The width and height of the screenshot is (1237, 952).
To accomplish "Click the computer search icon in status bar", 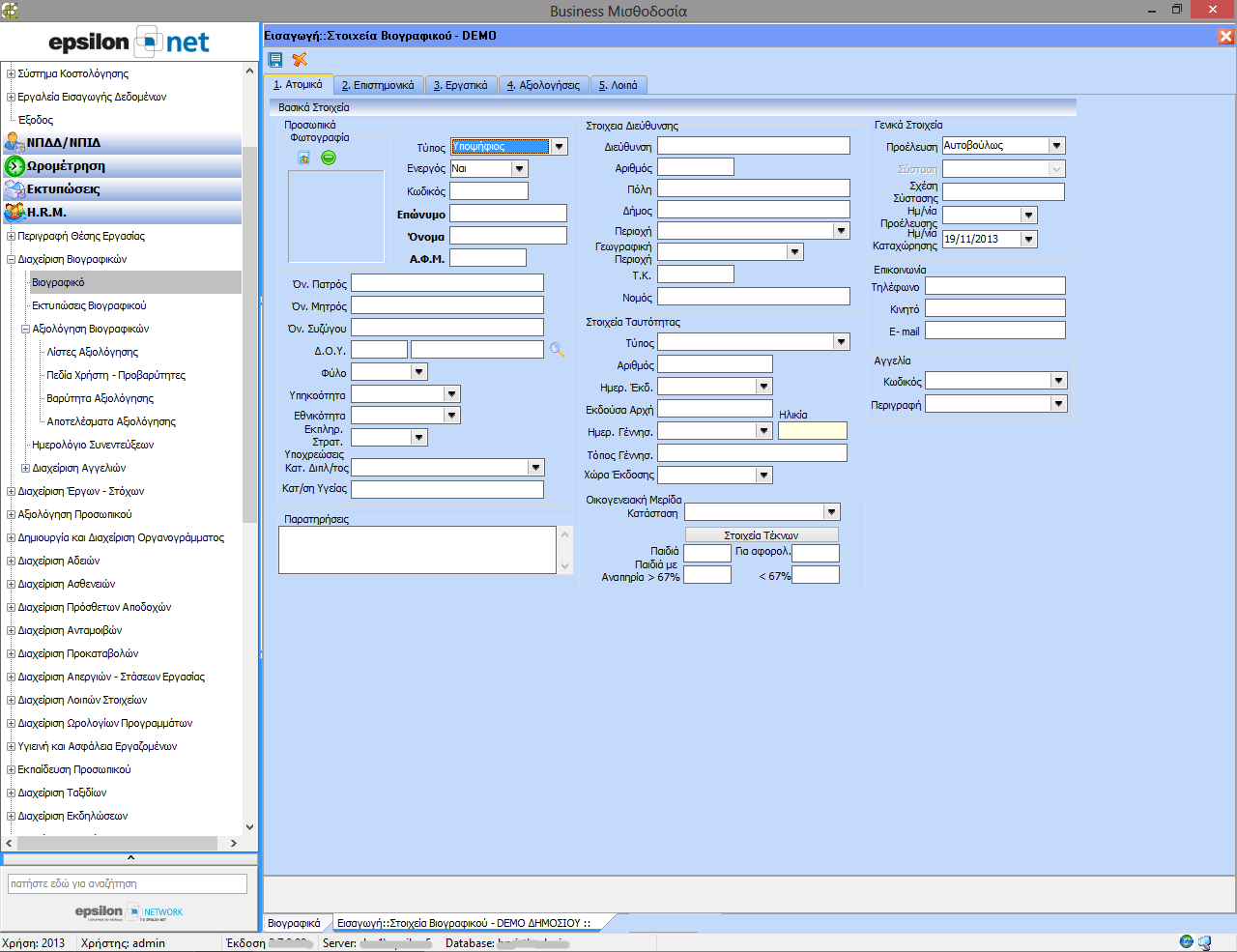I will click(1204, 941).
